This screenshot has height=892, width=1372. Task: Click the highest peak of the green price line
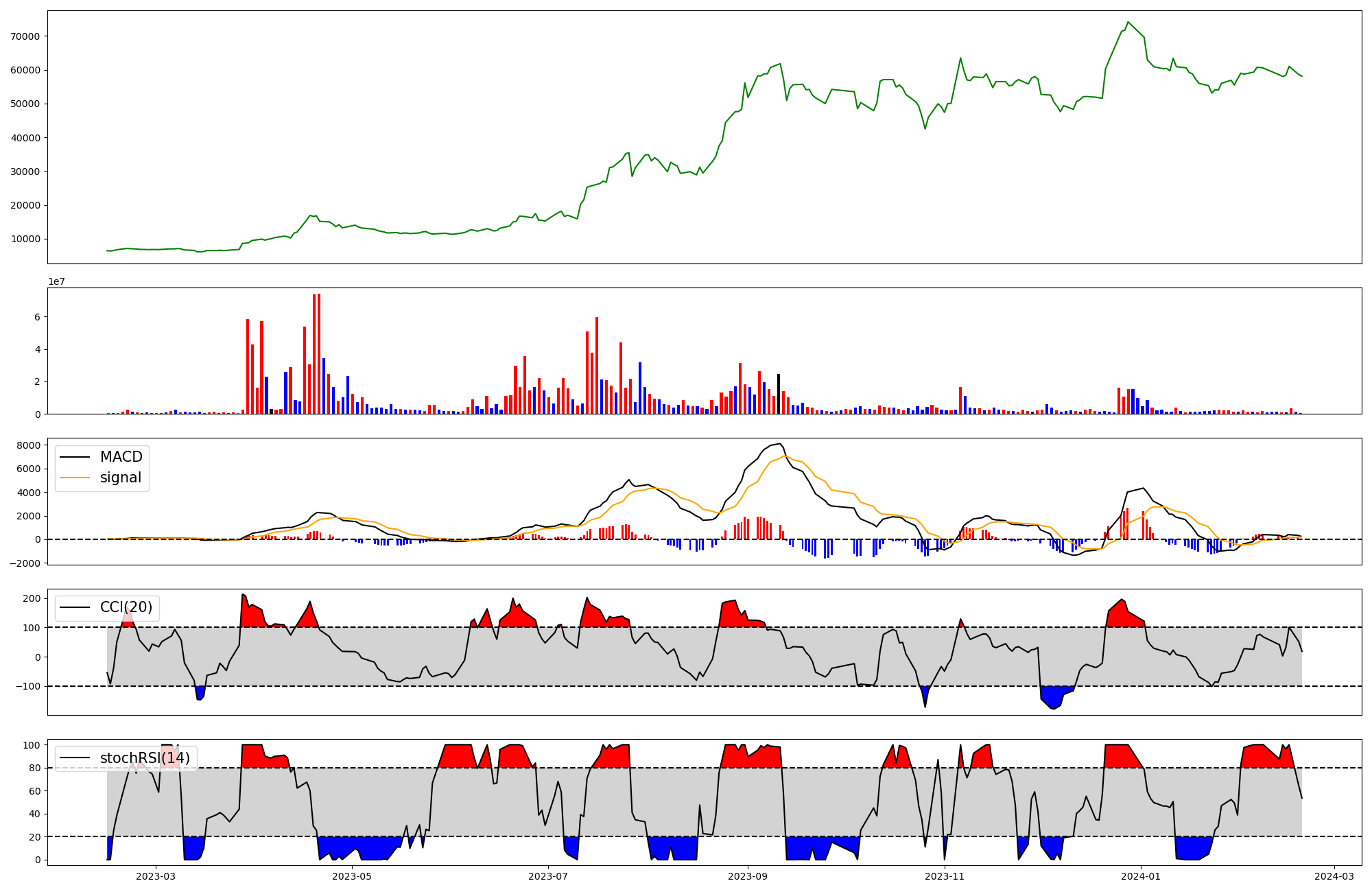(1128, 22)
